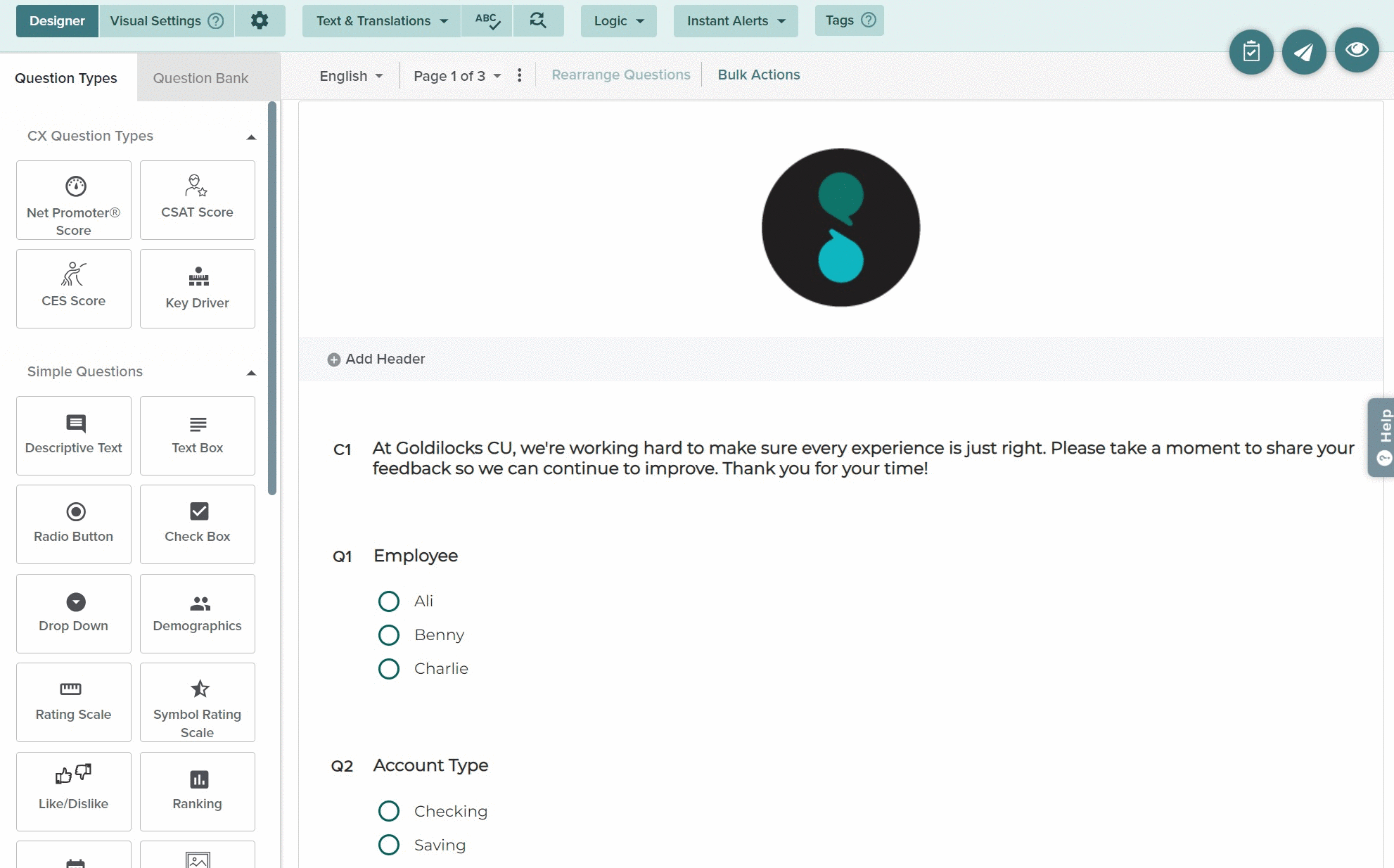Image resolution: width=1394 pixels, height=868 pixels.
Task: Click the find and replace icon
Action: click(538, 21)
